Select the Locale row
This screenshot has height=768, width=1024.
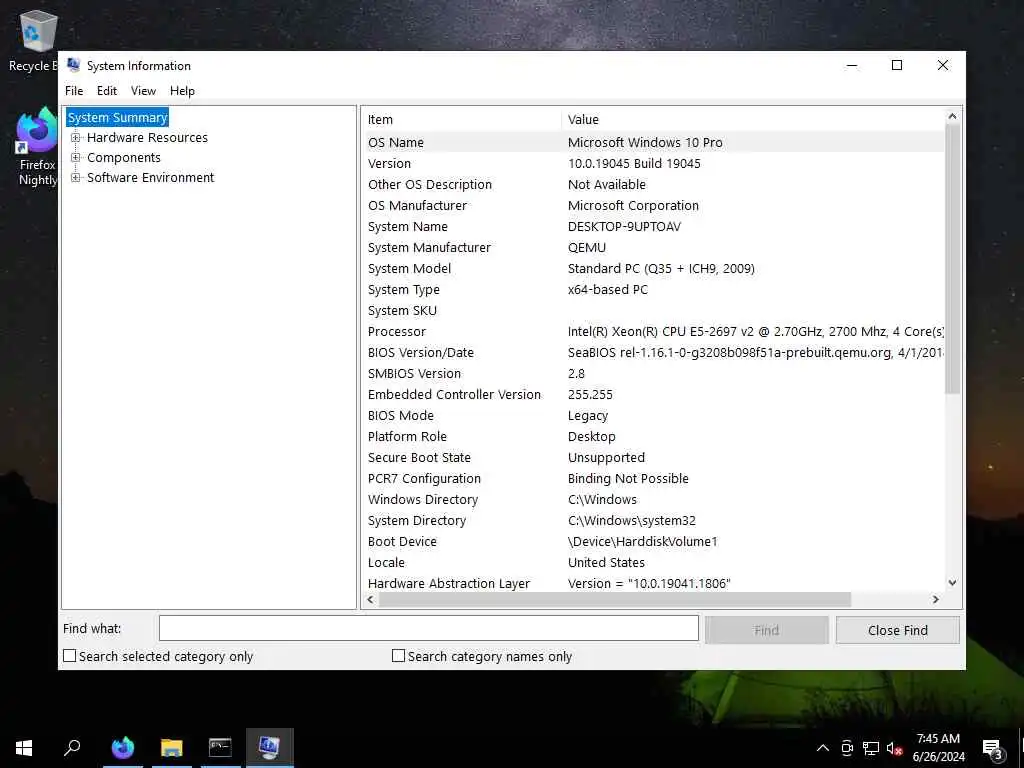click(653, 562)
